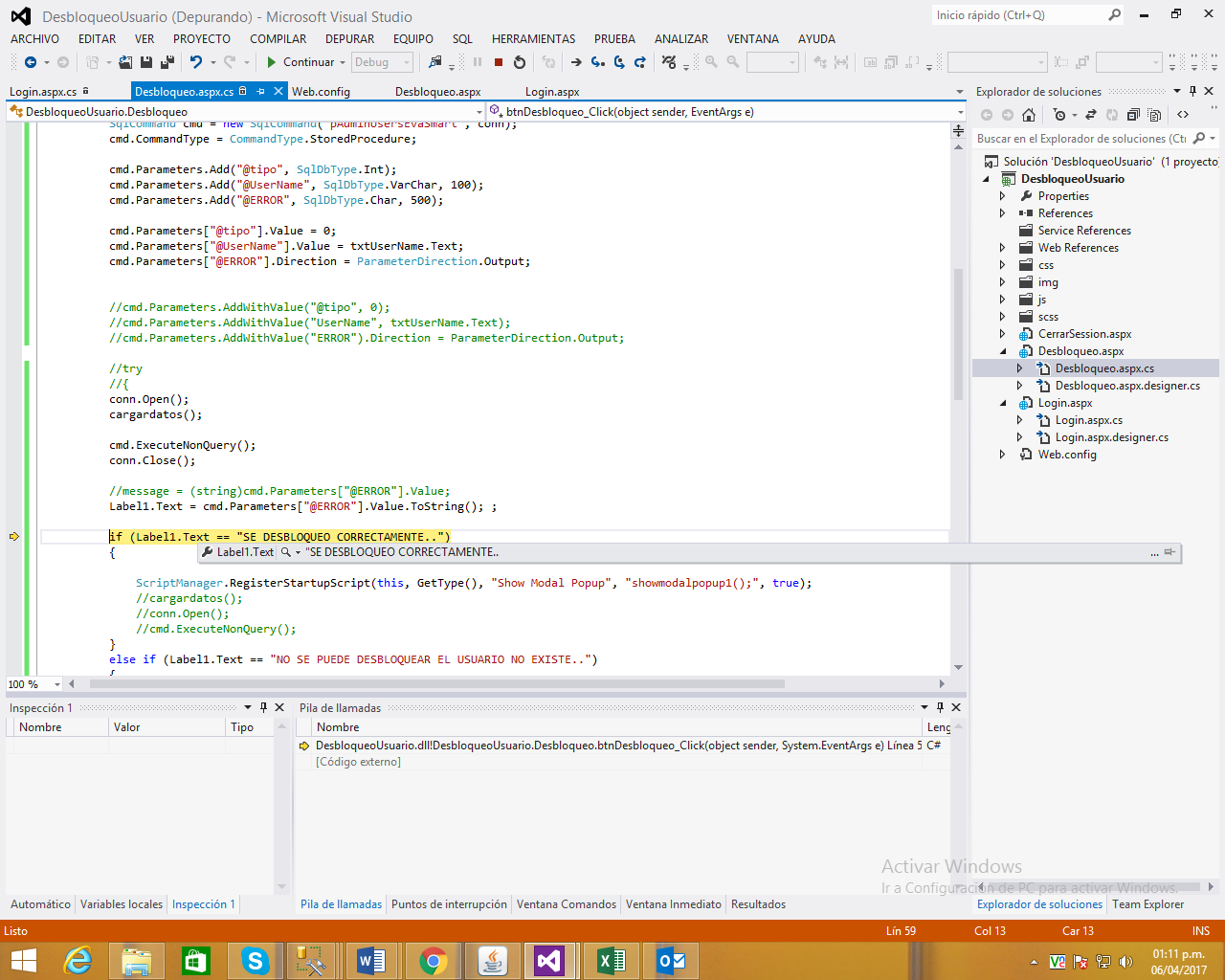Toggle auto-hide pin on Inspección 1 panel
Screen dimensions: 1225x980
point(263,707)
